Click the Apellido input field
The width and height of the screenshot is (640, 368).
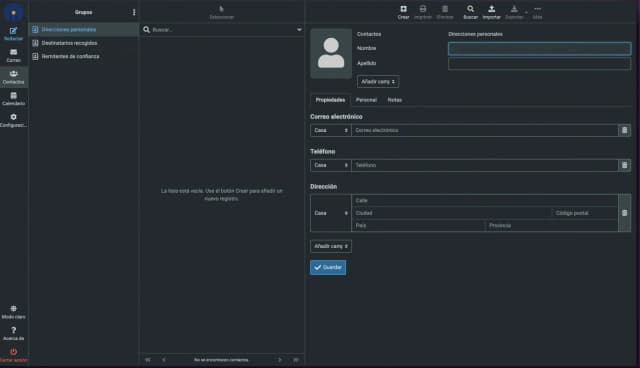click(x=539, y=63)
